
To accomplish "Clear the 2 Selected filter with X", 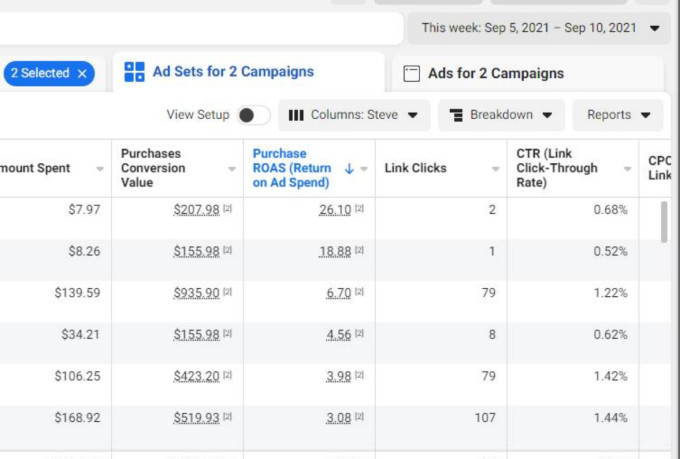I will click(82, 73).
